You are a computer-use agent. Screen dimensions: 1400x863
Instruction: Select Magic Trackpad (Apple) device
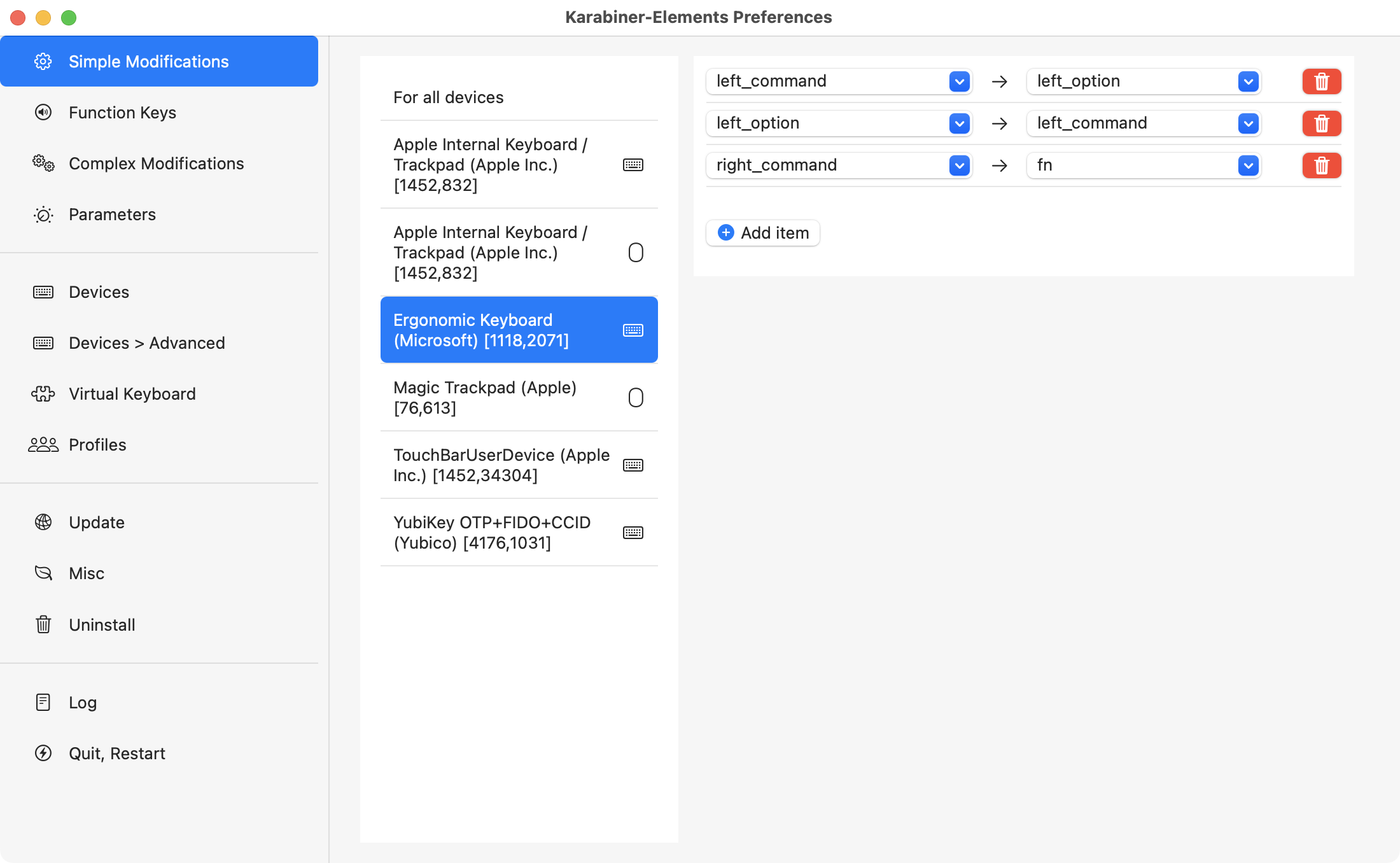pos(519,398)
